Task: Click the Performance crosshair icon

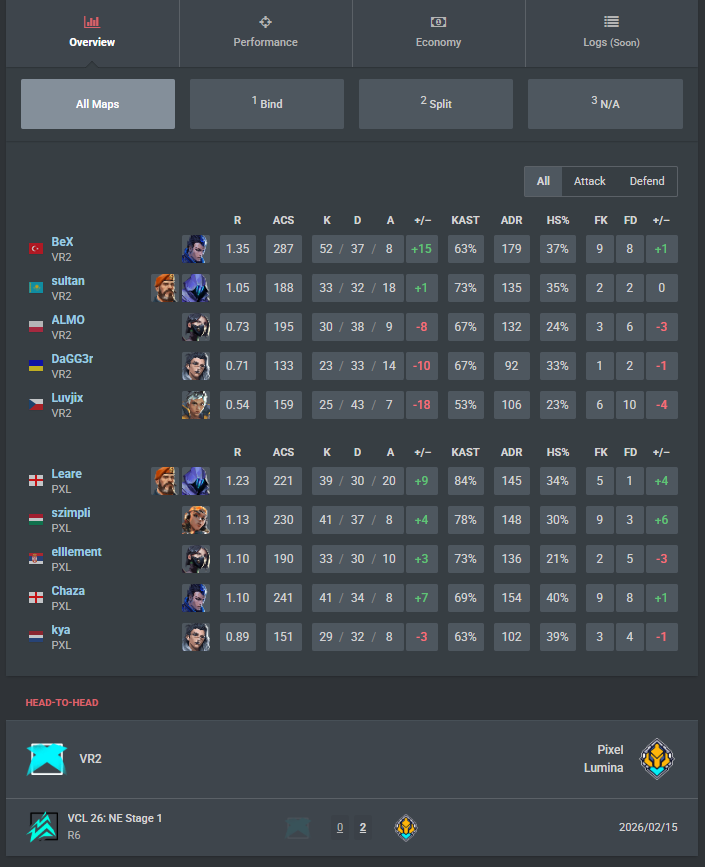Action: click(265, 22)
